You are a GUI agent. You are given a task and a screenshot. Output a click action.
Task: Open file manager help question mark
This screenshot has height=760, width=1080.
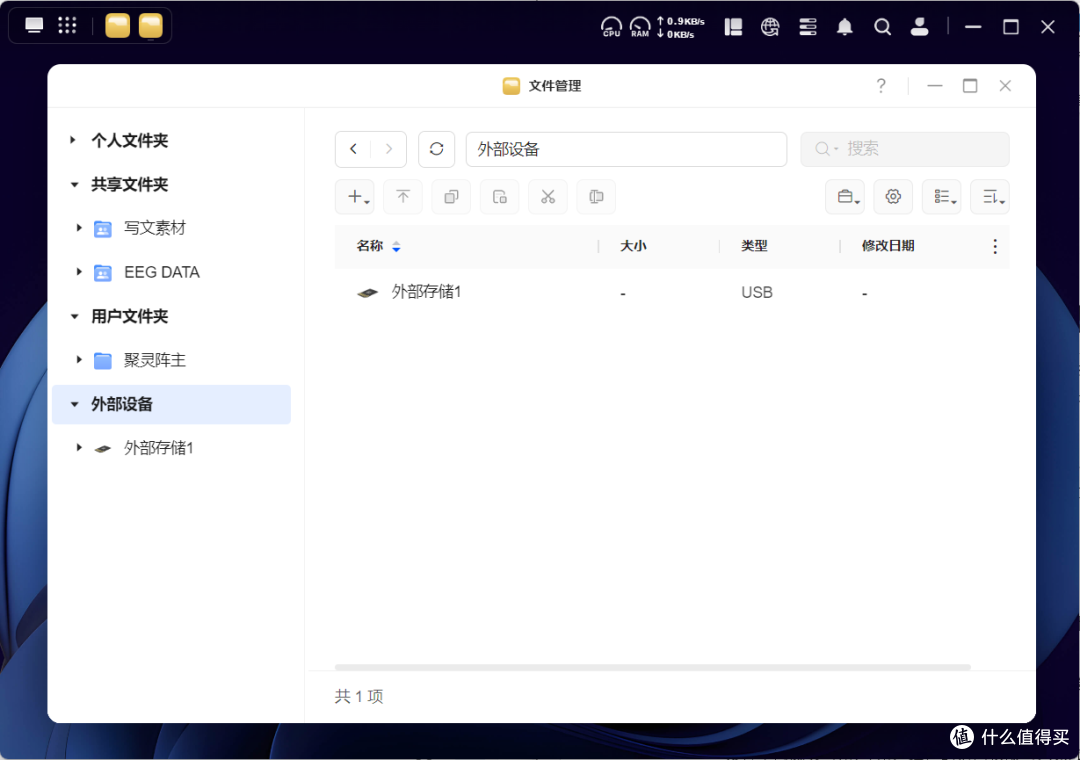pyautogui.click(x=881, y=85)
